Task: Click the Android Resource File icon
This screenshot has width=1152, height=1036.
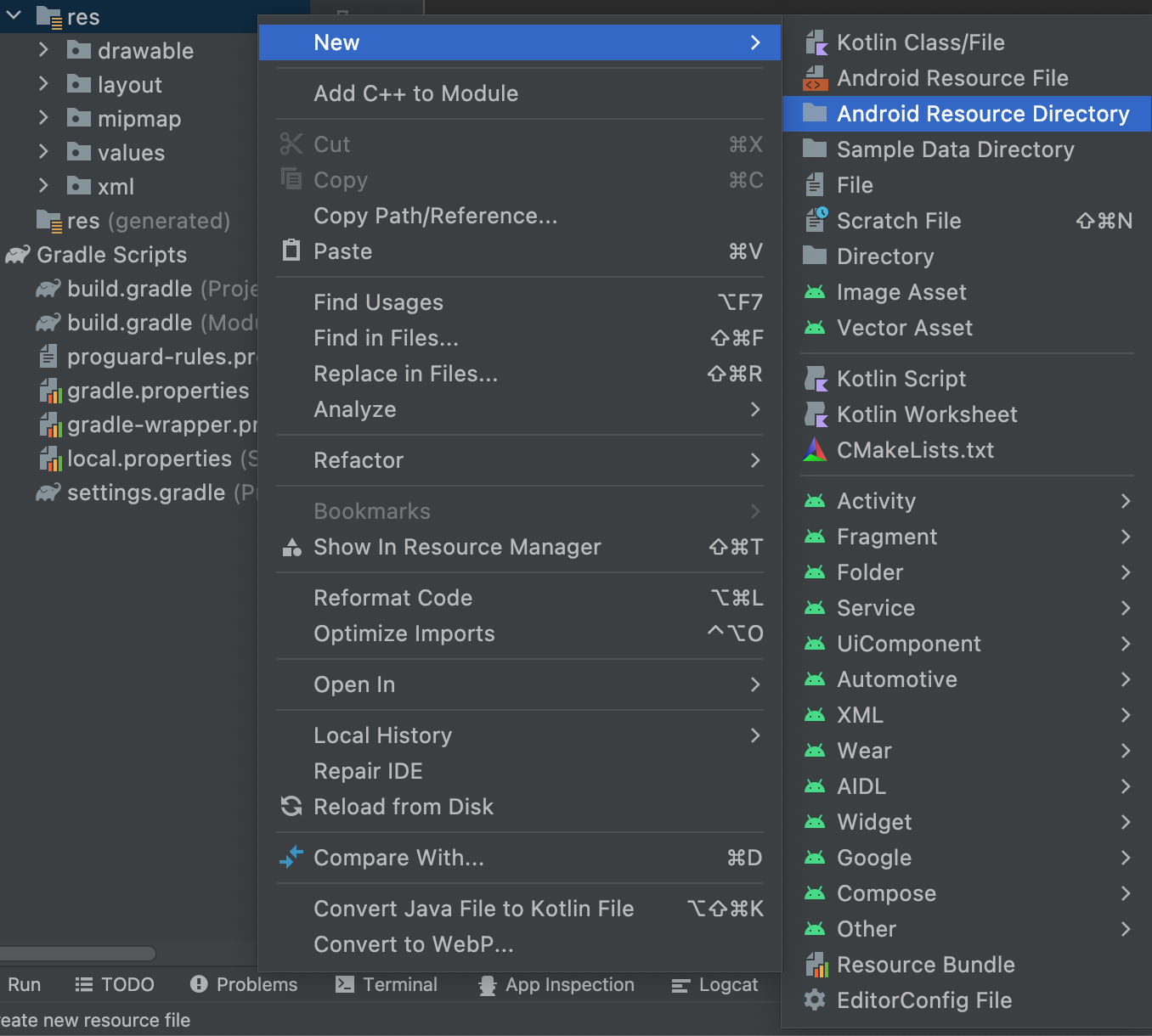Action: click(816, 78)
